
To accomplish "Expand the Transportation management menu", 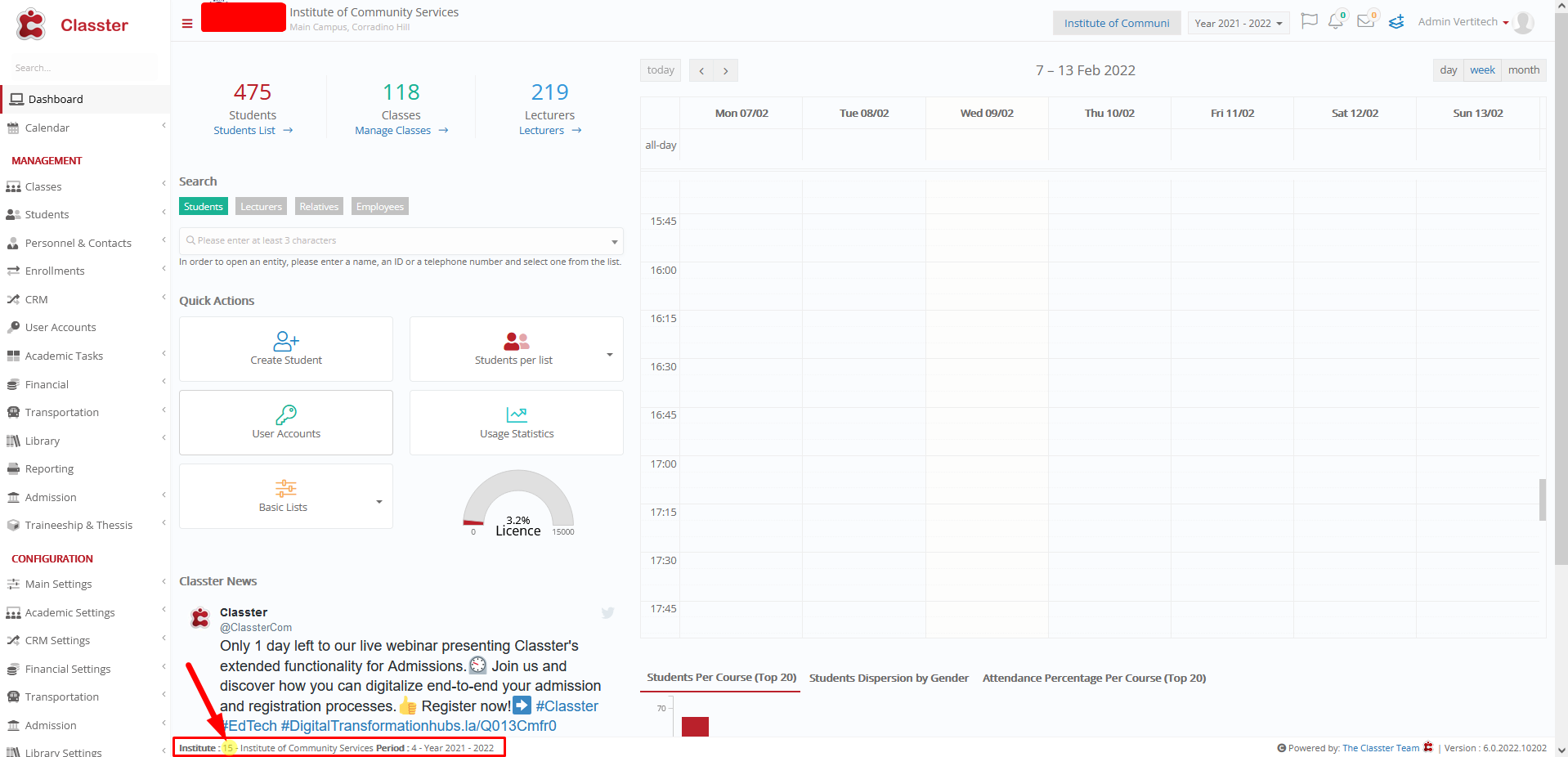I will tap(85, 413).
